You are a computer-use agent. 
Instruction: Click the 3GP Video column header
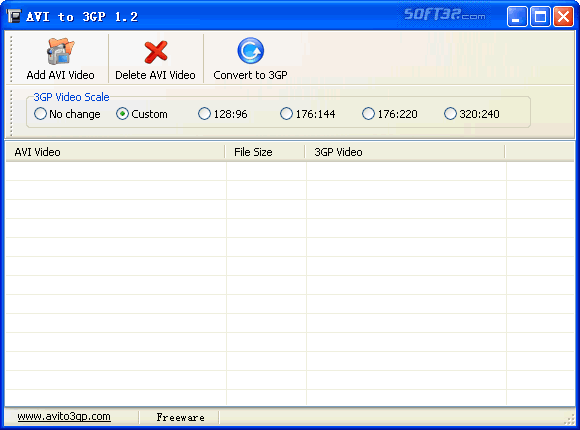tap(405, 152)
